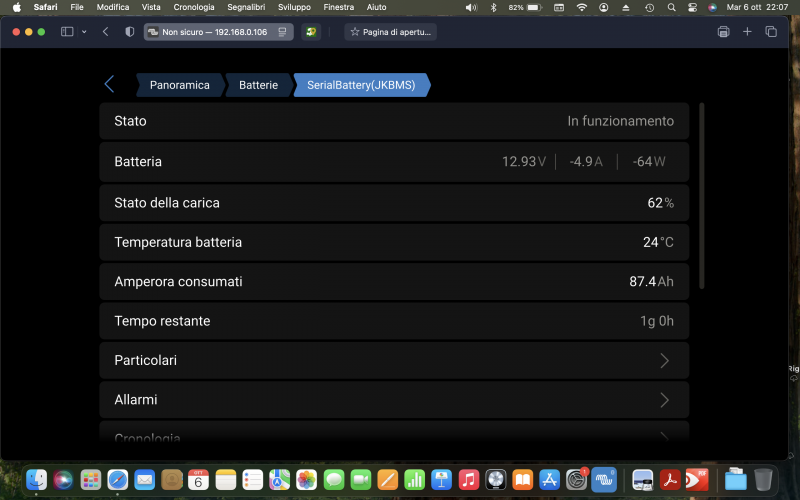Open Finder from the Dock
800x500 pixels.
37,480
